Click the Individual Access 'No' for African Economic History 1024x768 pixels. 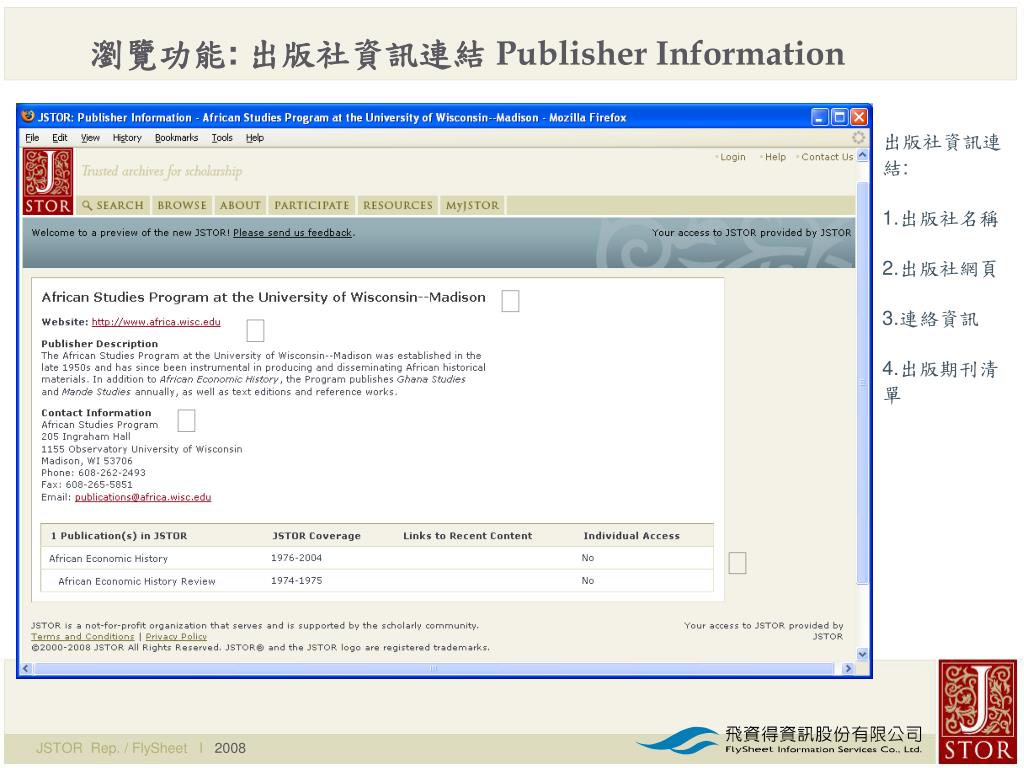coord(588,558)
